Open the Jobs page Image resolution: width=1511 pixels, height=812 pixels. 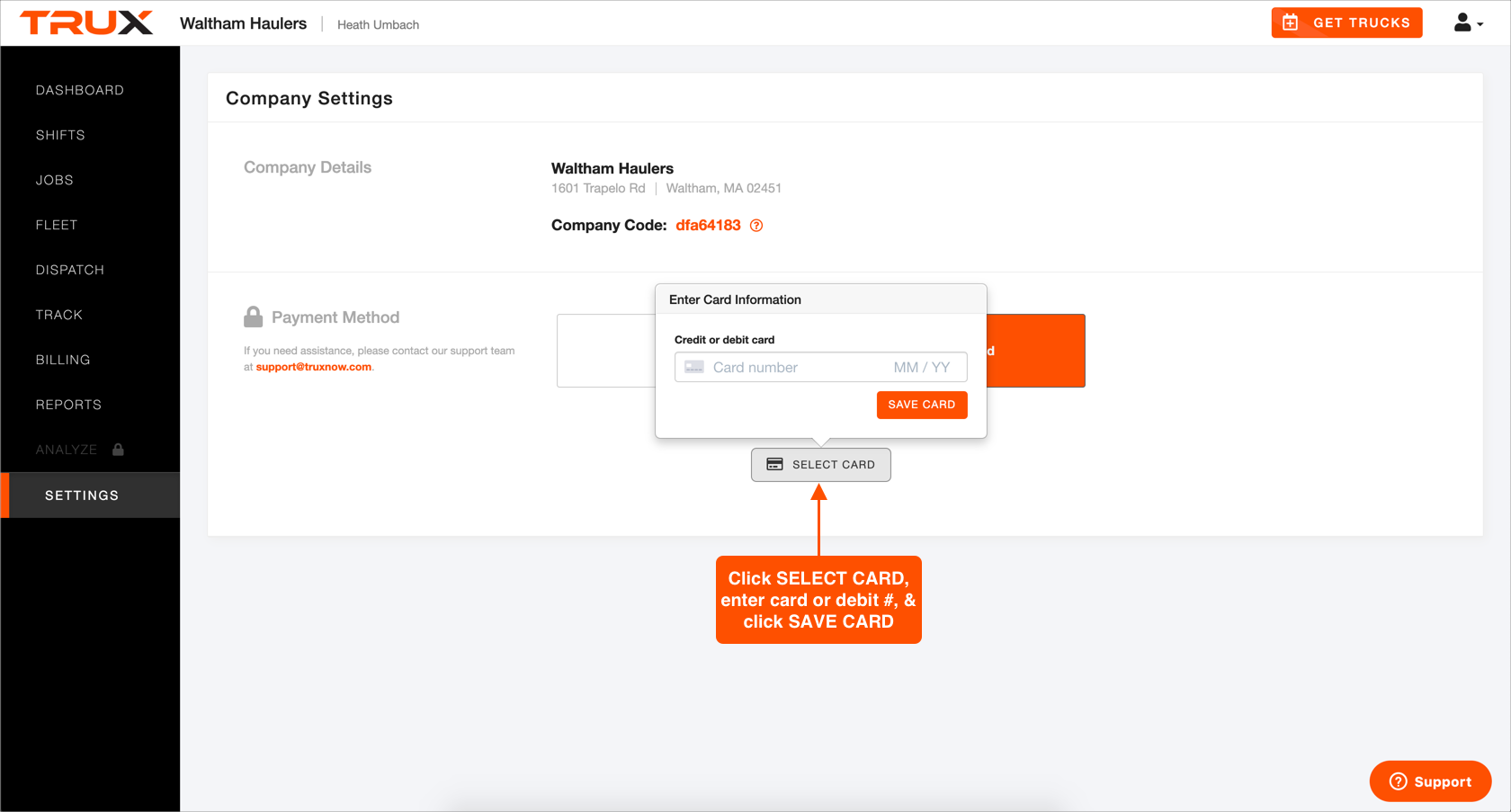point(55,180)
